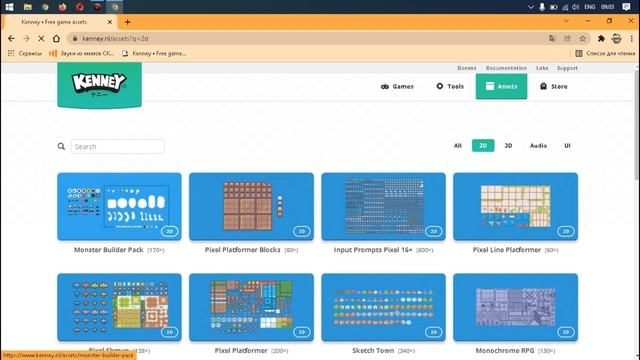Select the 3D filter

click(508, 146)
